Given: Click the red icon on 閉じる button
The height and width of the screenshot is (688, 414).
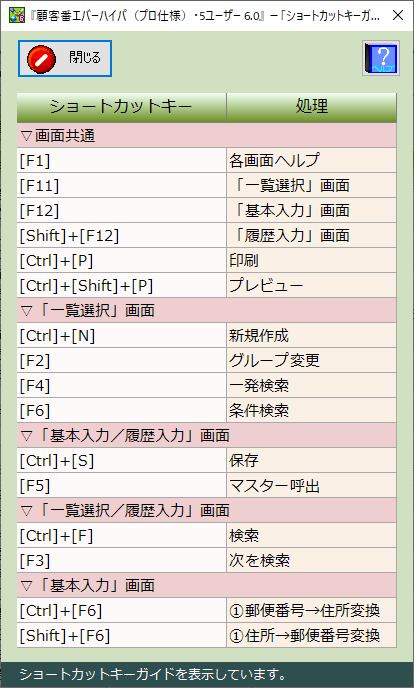Looking at the screenshot, I should point(42,58).
